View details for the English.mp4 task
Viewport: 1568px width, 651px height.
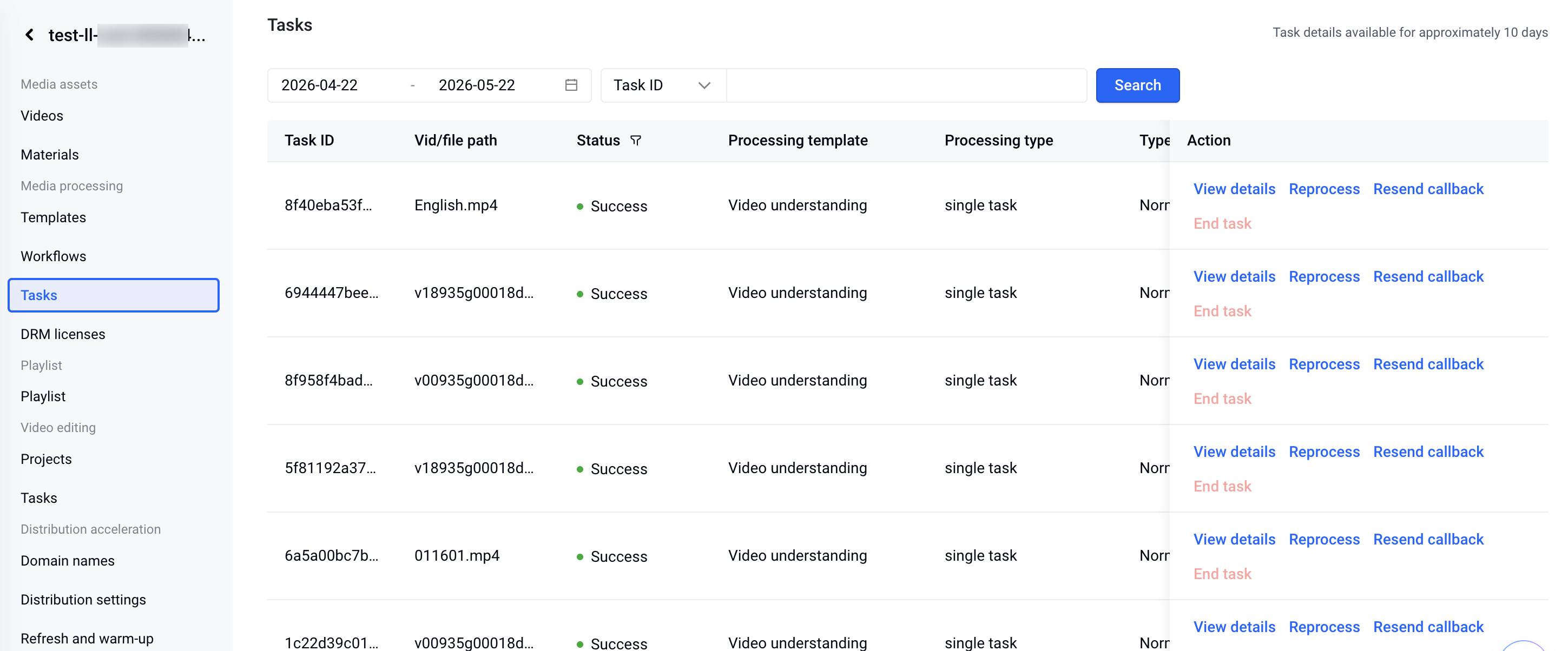pos(1234,189)
